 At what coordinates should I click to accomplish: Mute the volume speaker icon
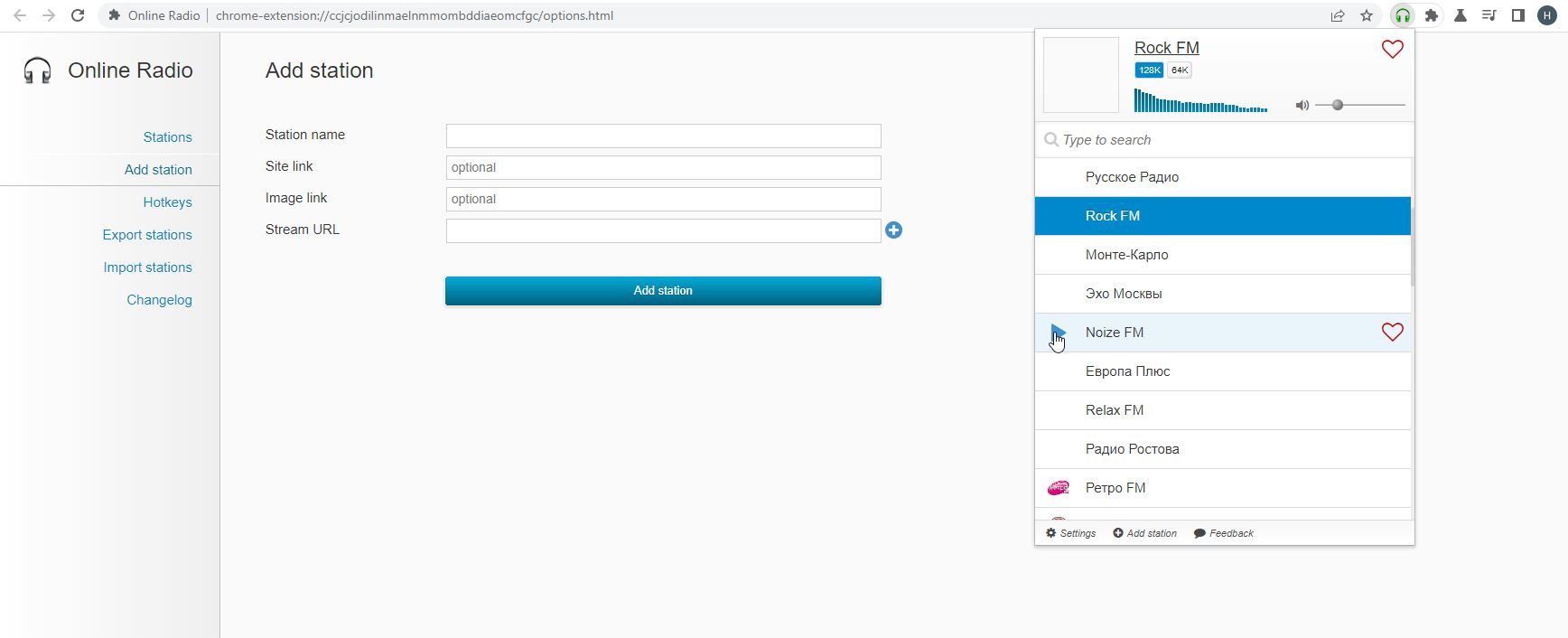(x=1302, y=106)
